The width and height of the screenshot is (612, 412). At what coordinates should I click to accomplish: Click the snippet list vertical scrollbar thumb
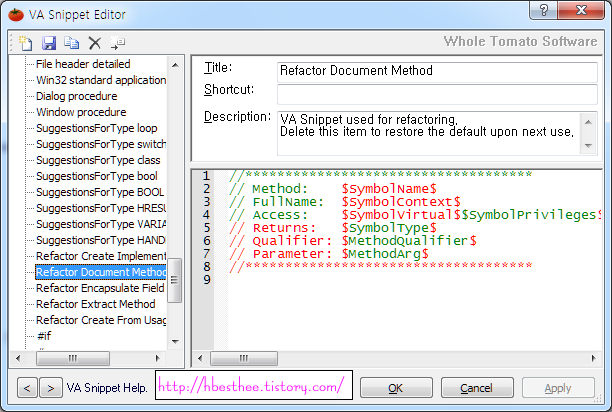(174, 280)
